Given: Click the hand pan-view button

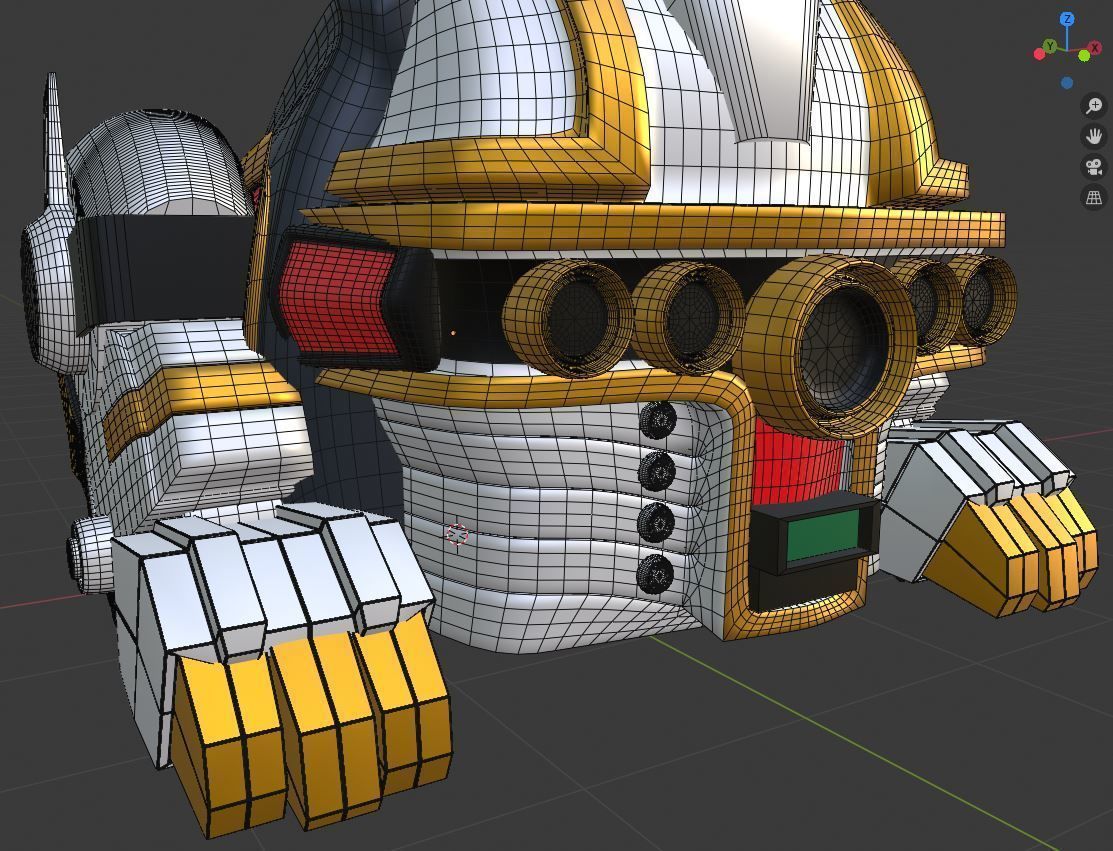Looking at the screenshot, I should coord(1094,136).
